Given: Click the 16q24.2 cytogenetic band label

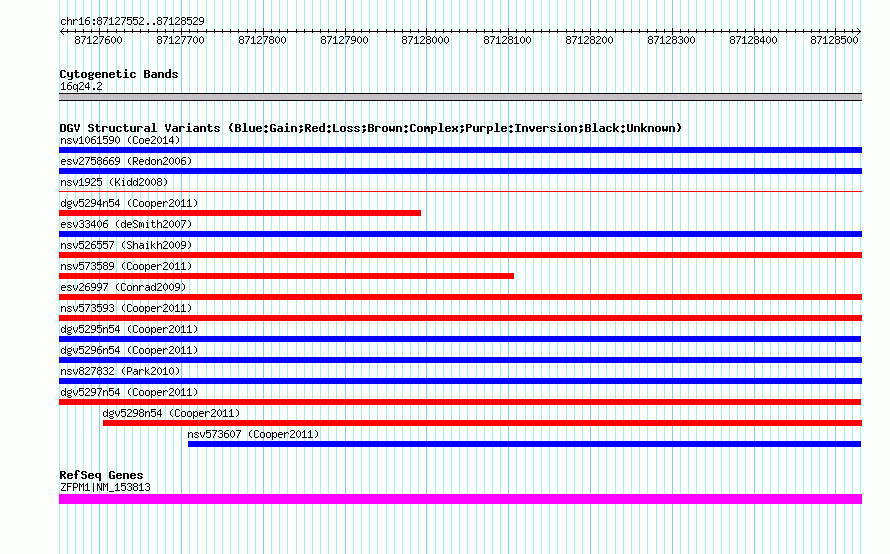Looking at the screenshot, I should (x=81, y=86).
